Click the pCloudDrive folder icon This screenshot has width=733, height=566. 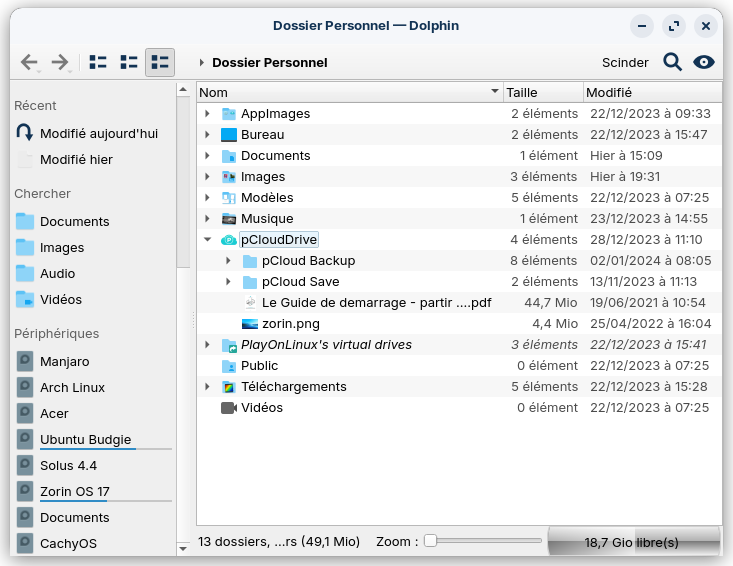coord(228,240)
